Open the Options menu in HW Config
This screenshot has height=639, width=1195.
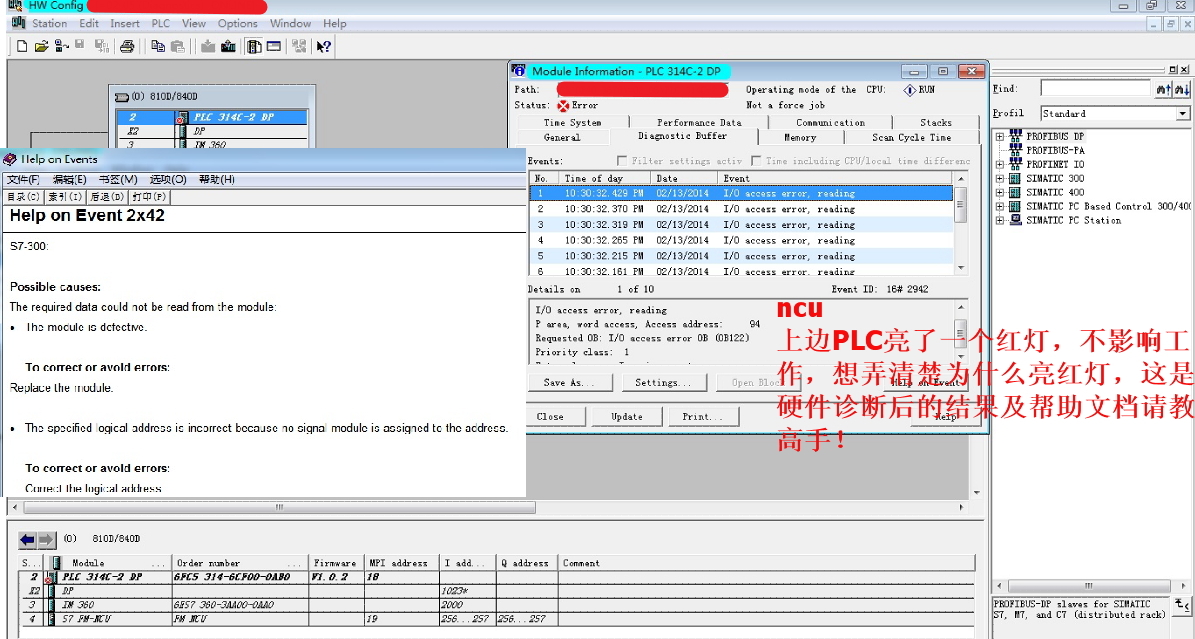pos(238,24)
